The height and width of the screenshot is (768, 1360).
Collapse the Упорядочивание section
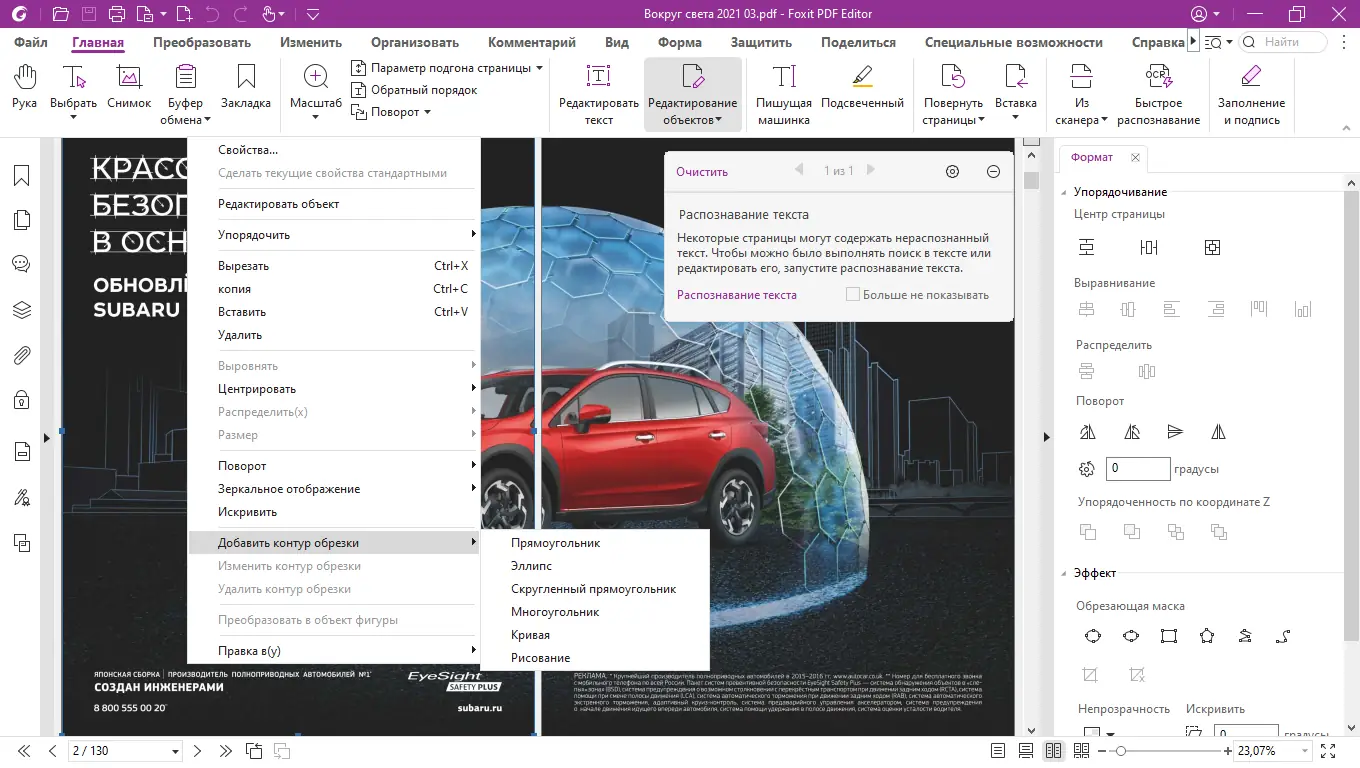tap(1064, 192)
